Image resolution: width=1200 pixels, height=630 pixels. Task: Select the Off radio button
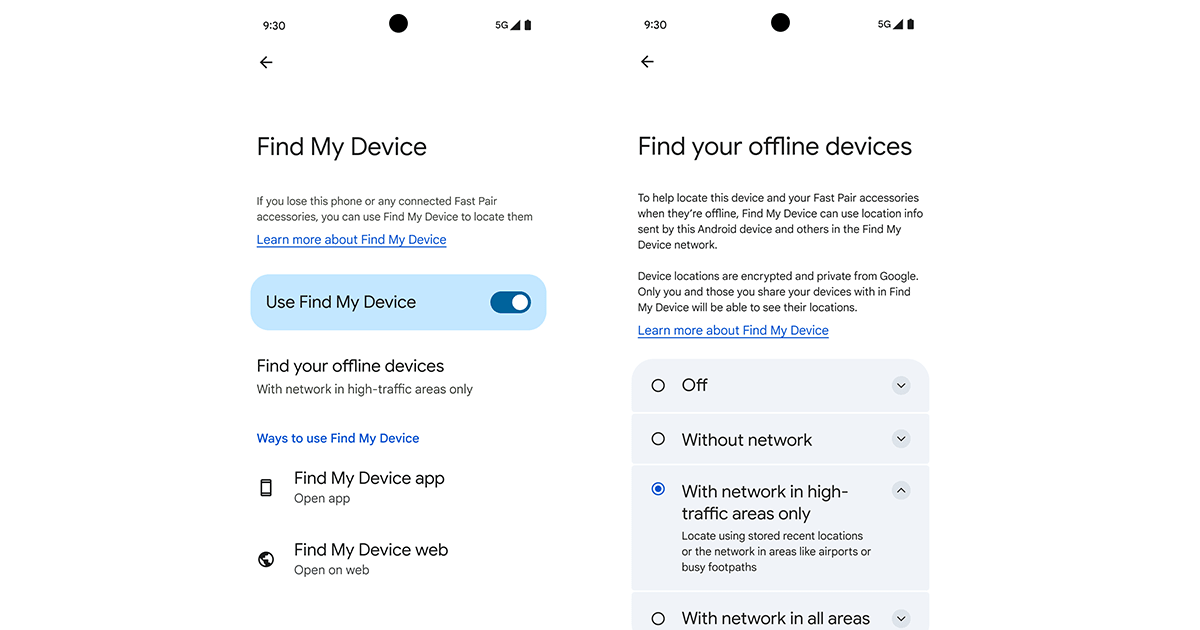pos(657,385)
